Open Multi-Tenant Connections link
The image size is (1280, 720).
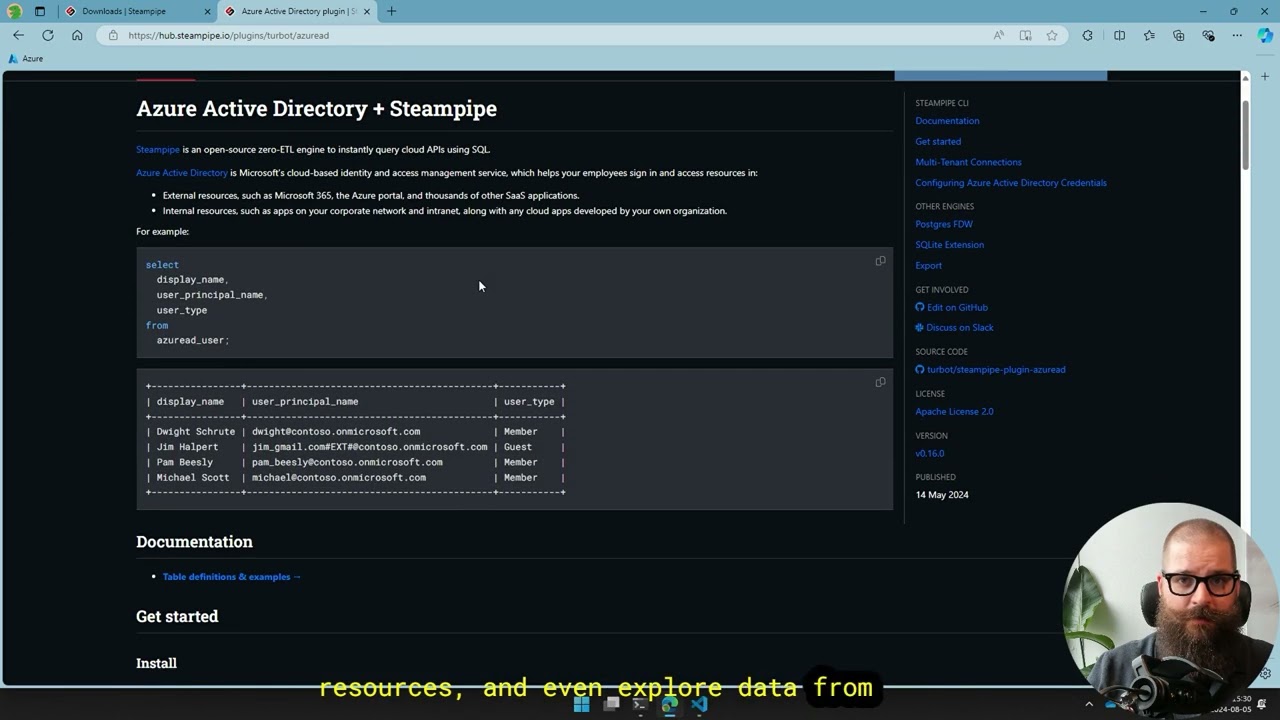[x=968, y=162]
